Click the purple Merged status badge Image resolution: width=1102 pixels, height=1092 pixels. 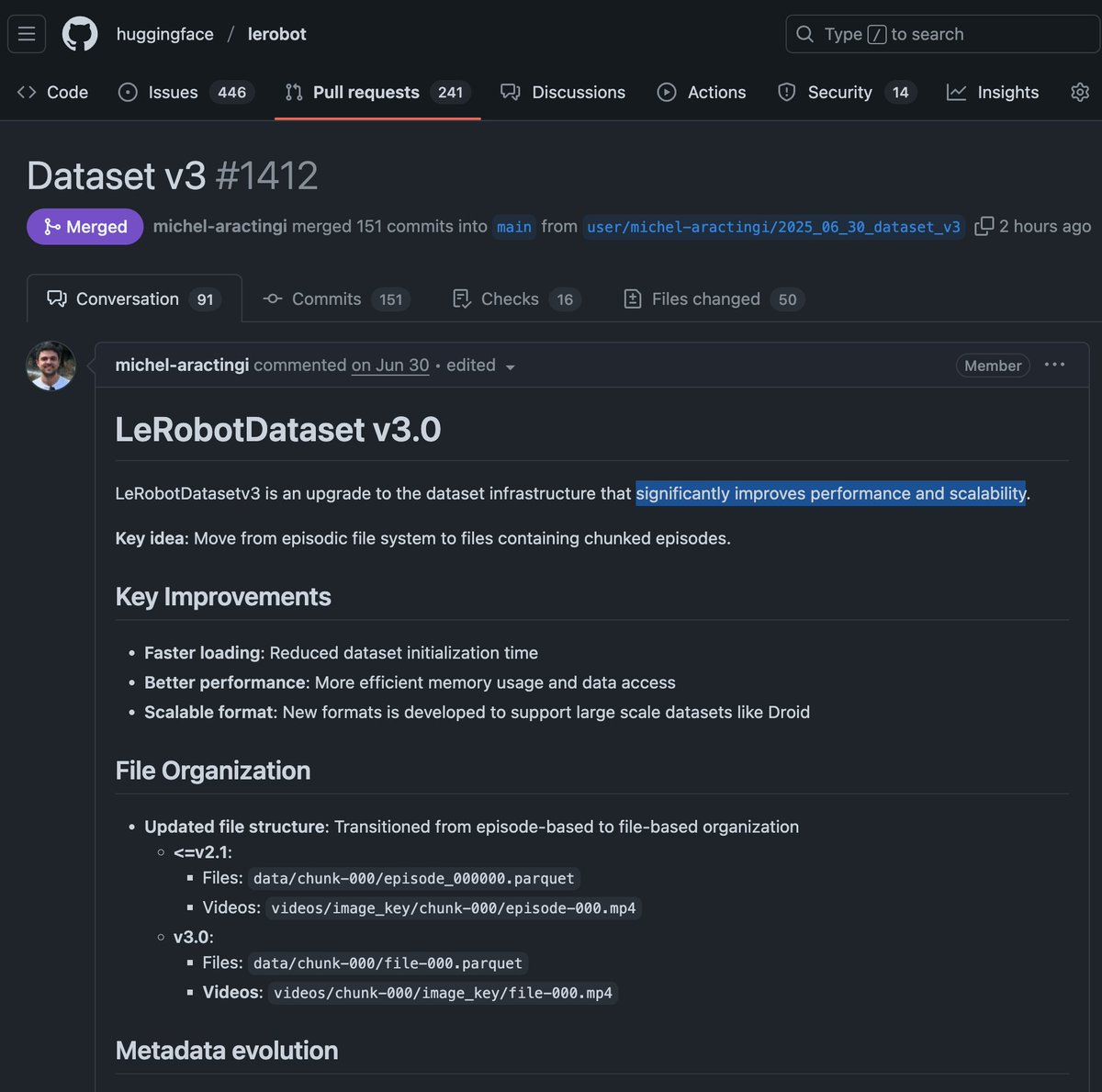pyautogui.click(x=84, y=227)
